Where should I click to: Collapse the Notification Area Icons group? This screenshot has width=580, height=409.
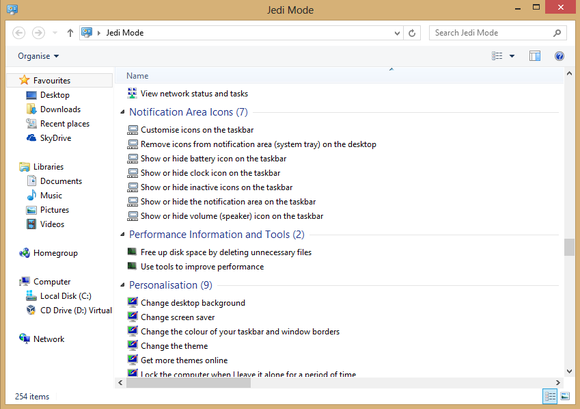tap(122, 112)
